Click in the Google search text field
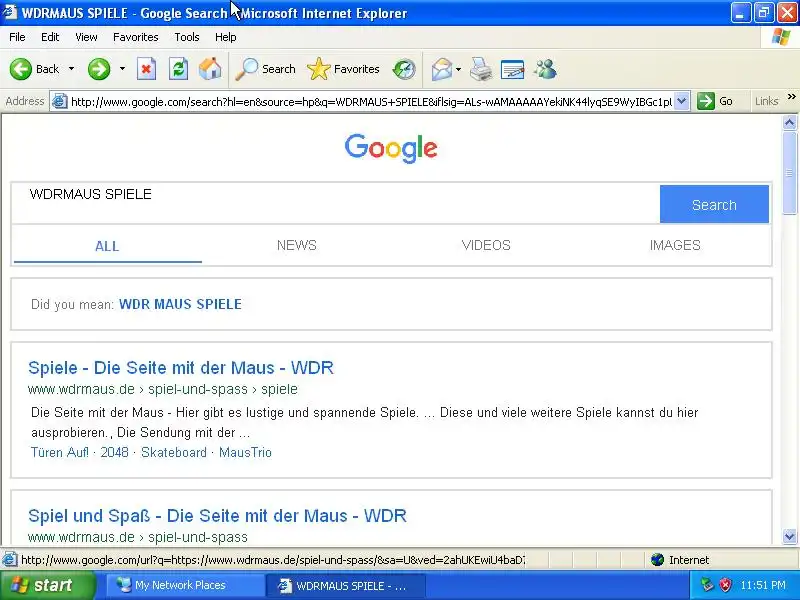This screenshot has width=800, height=600. click(336, 204)
